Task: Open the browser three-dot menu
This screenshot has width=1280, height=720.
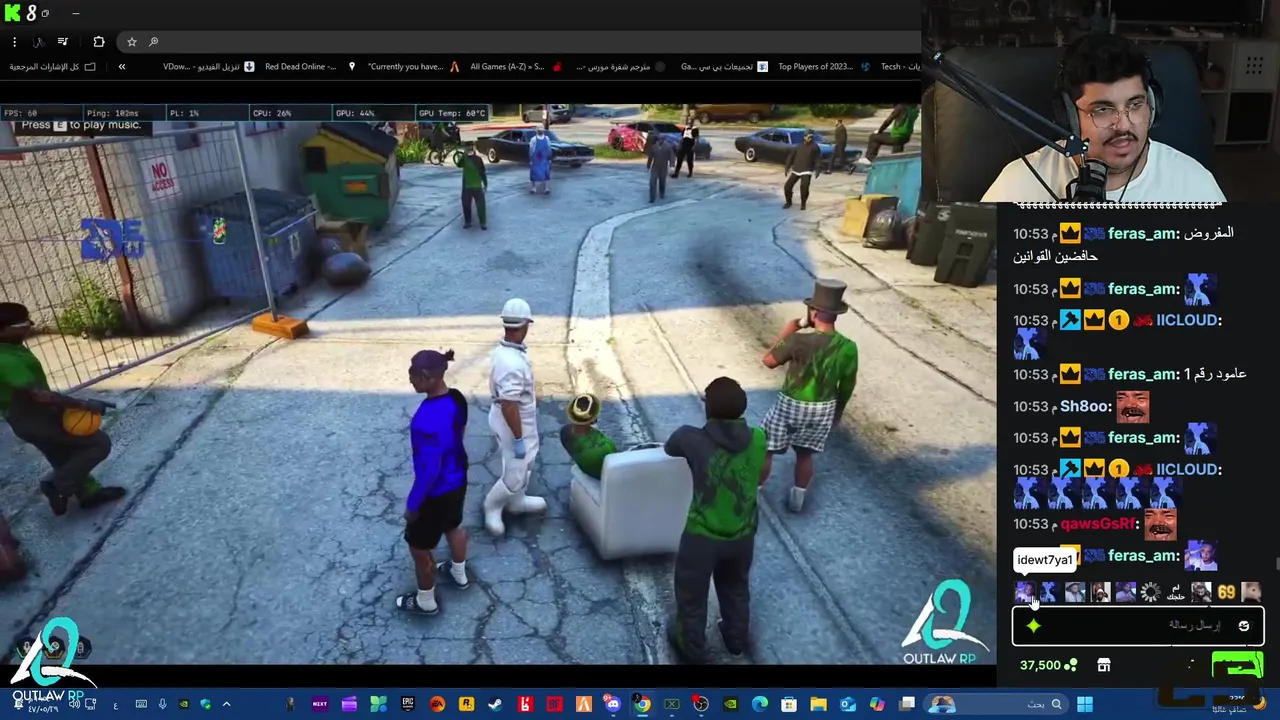Action: click(x=14, y=41)
